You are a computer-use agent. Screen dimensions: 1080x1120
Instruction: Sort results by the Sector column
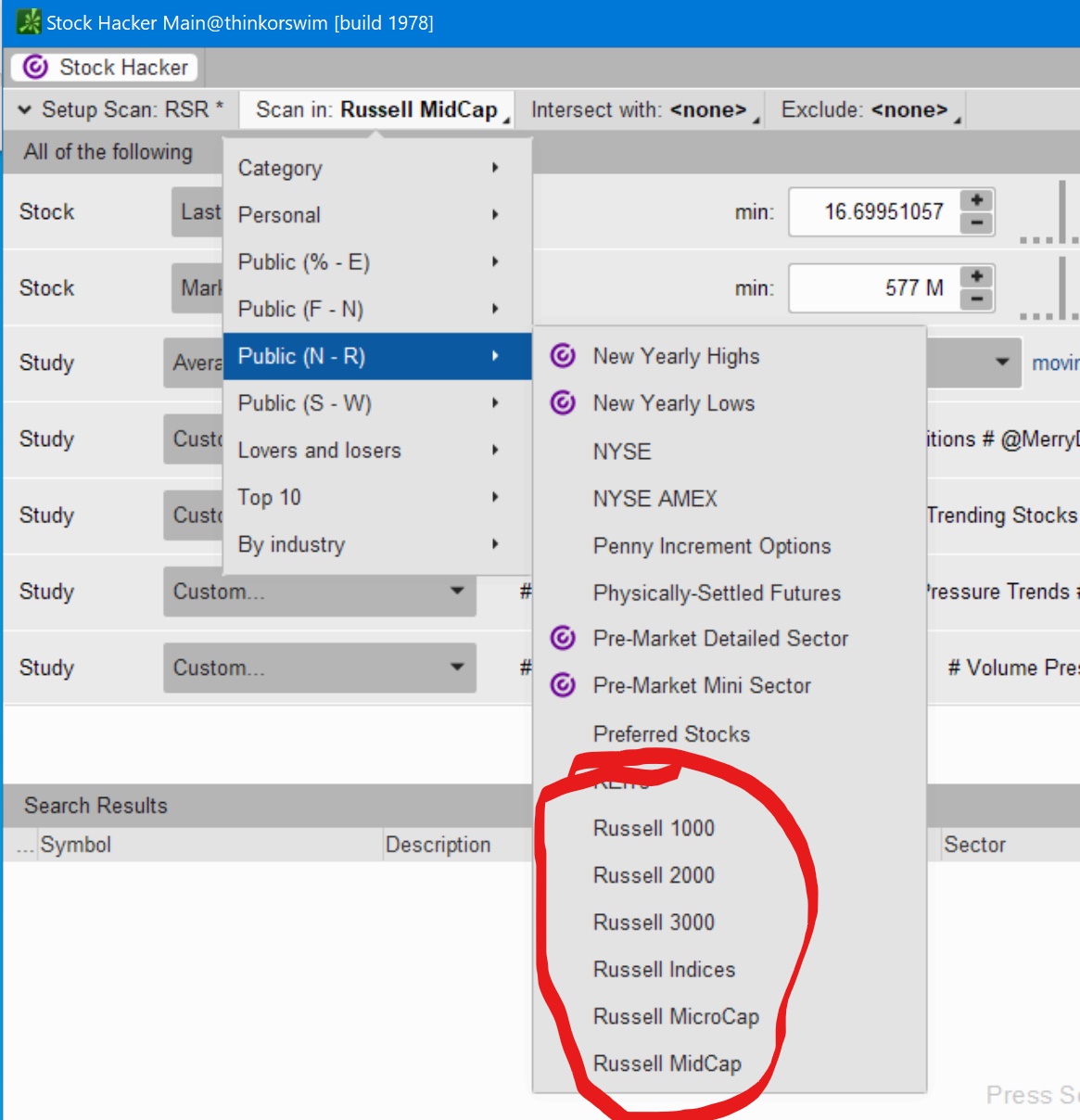pyautogui.click(x=1010, y=845)
